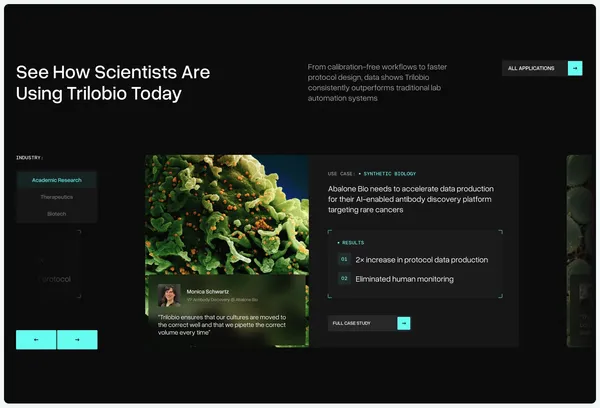
Task: Switch to the Therapeutics industry filter
Action: [x=57, y=197]
